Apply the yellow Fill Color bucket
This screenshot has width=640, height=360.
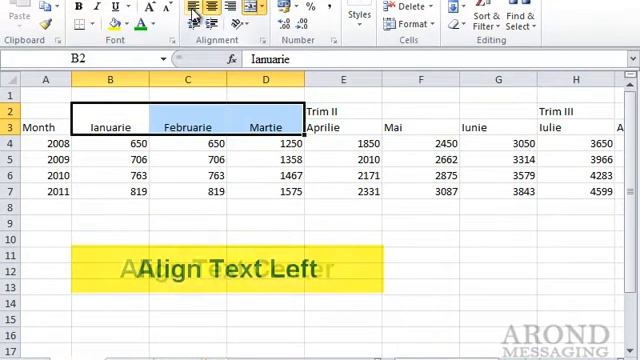tap(115, 24)
